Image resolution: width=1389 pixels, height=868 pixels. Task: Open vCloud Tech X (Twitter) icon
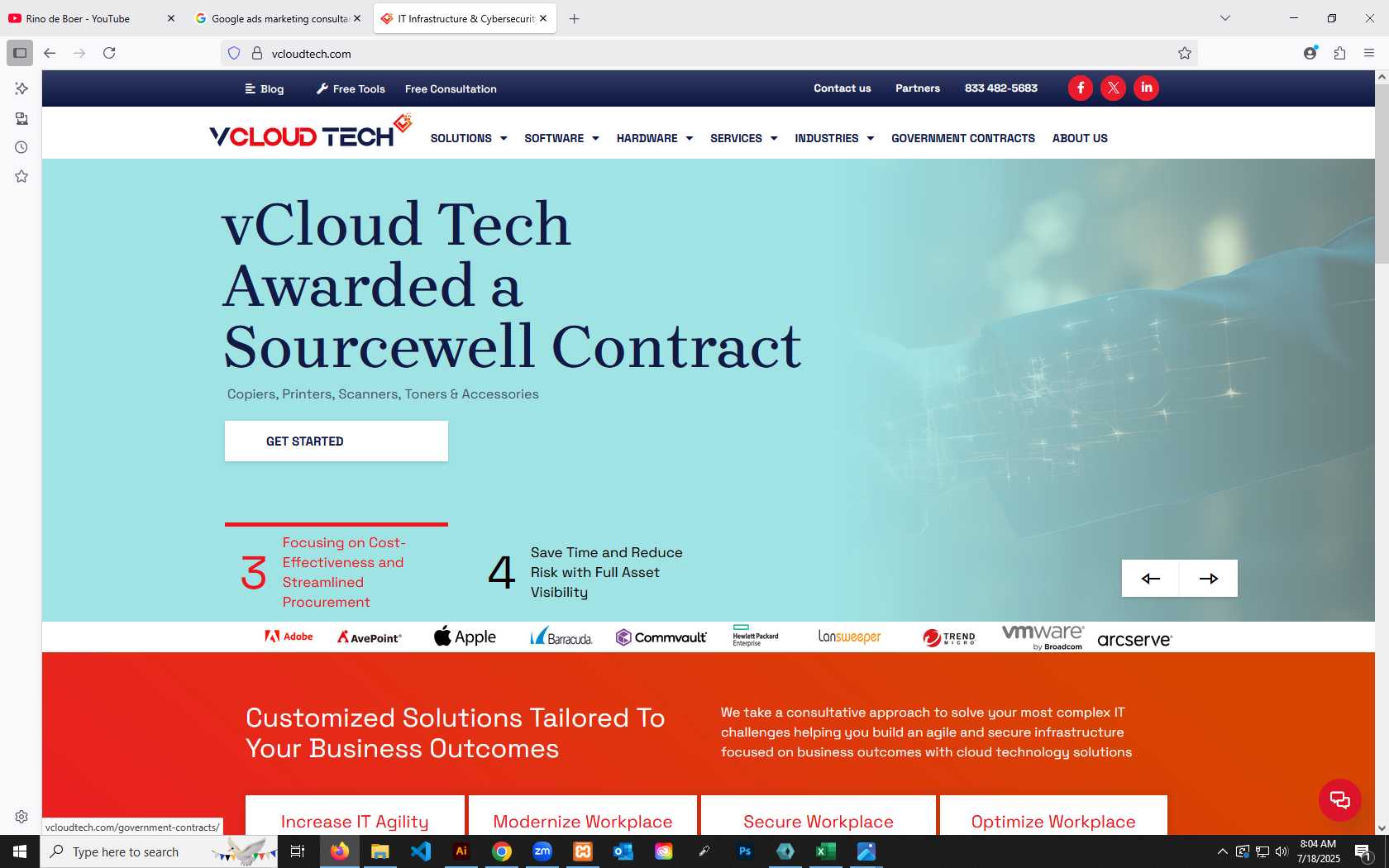coord(1113,88)
